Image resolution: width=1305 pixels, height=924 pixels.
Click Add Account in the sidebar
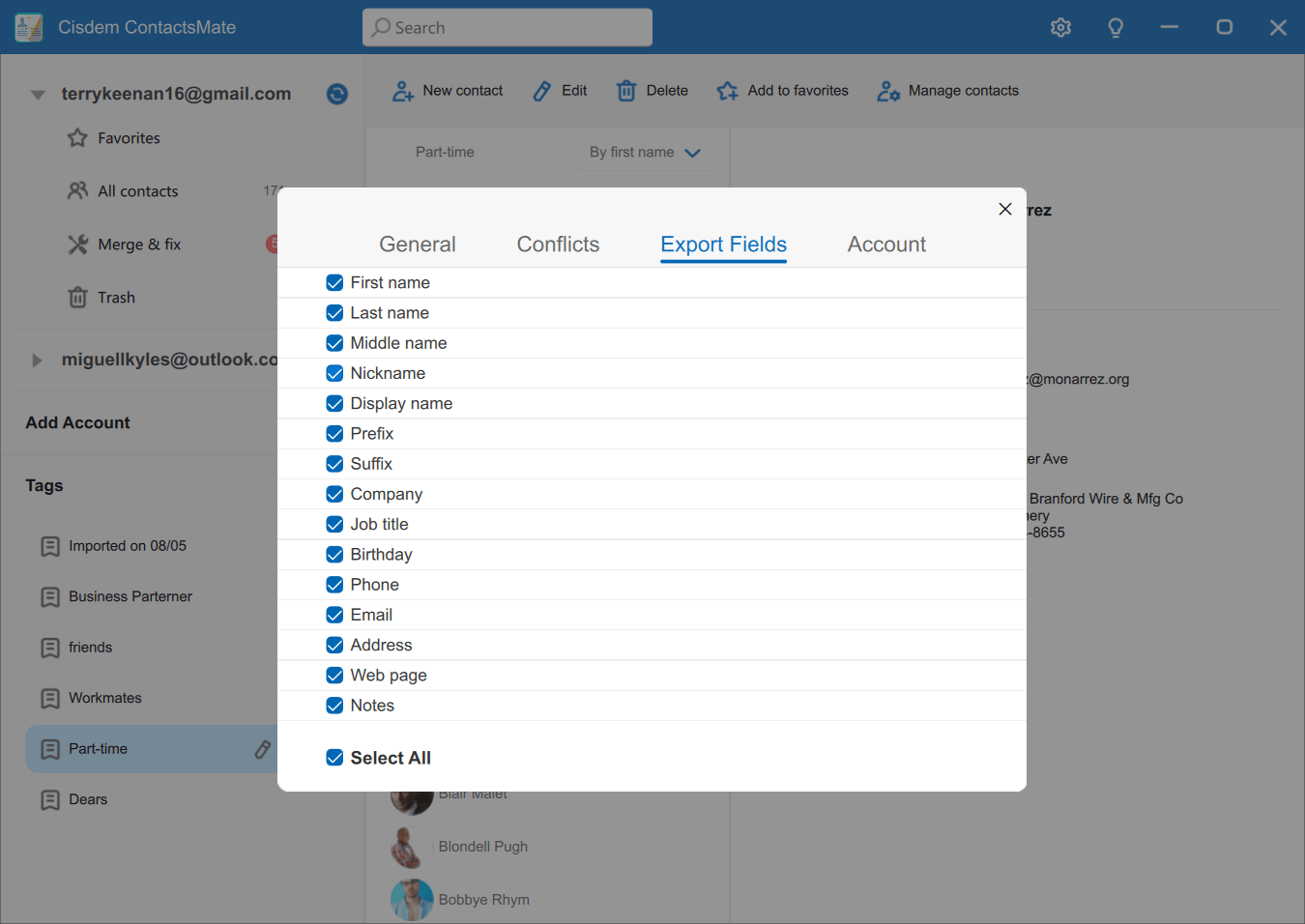[x=77, y=422]
